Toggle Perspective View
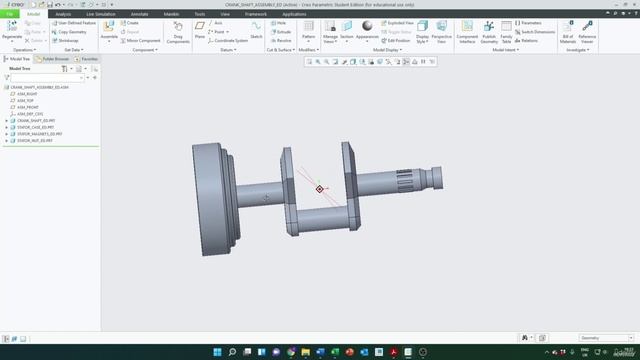Viewport: 640px width, 360px height. click(x=441, y=32)
